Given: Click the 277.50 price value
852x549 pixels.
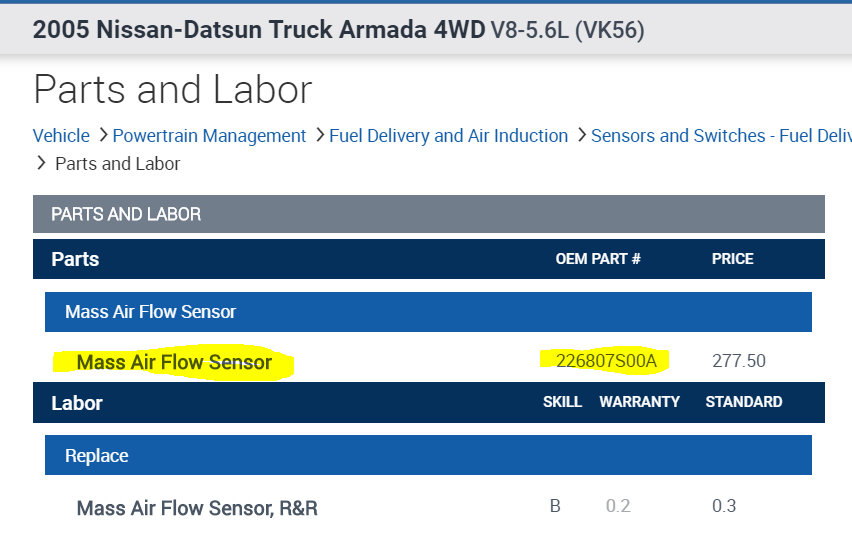Looking at the screenshot, I should point(738,361).
